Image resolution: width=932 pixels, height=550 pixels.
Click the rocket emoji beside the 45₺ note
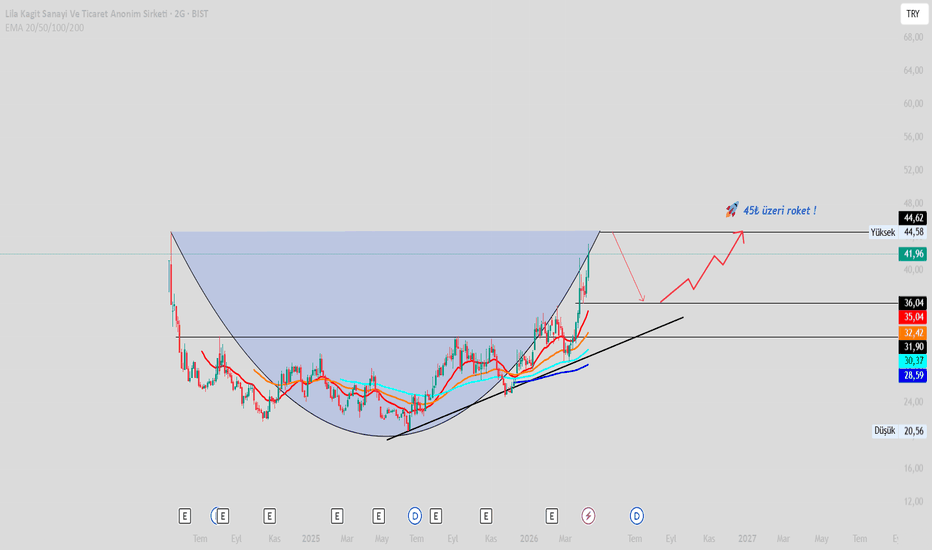click(732, 210)
